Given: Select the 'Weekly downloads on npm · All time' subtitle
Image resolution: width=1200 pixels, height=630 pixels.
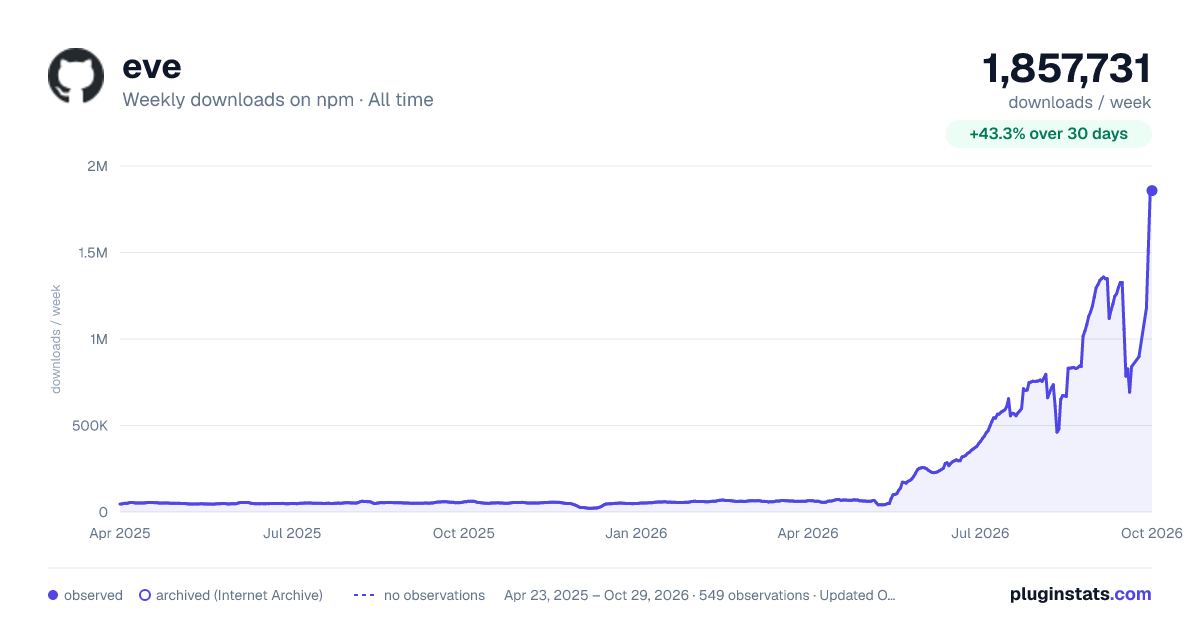Looking at the screenshot, I should point(278,99).
